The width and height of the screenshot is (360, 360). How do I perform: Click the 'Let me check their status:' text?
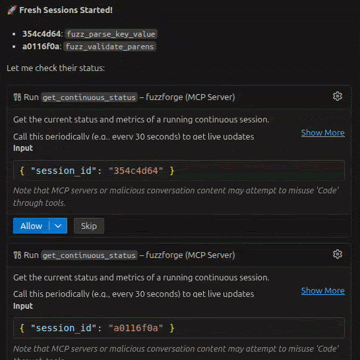56,68
